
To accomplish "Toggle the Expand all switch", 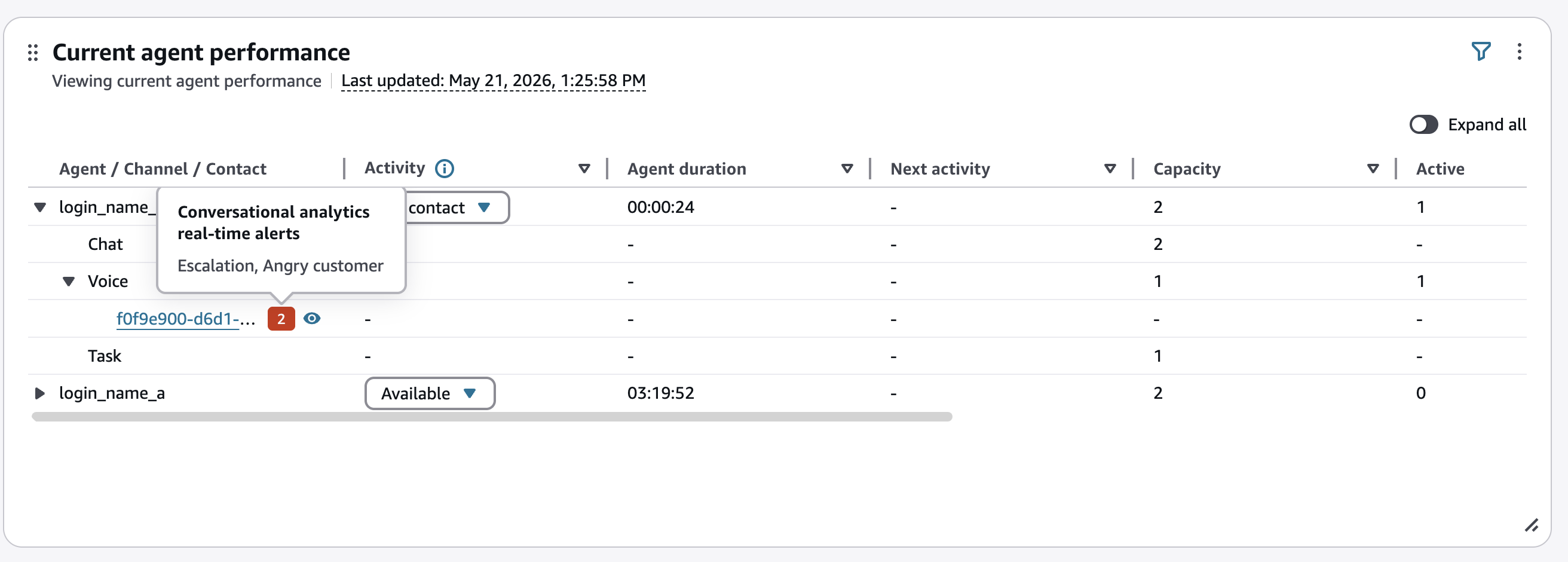I will [x=1423, y=124].
